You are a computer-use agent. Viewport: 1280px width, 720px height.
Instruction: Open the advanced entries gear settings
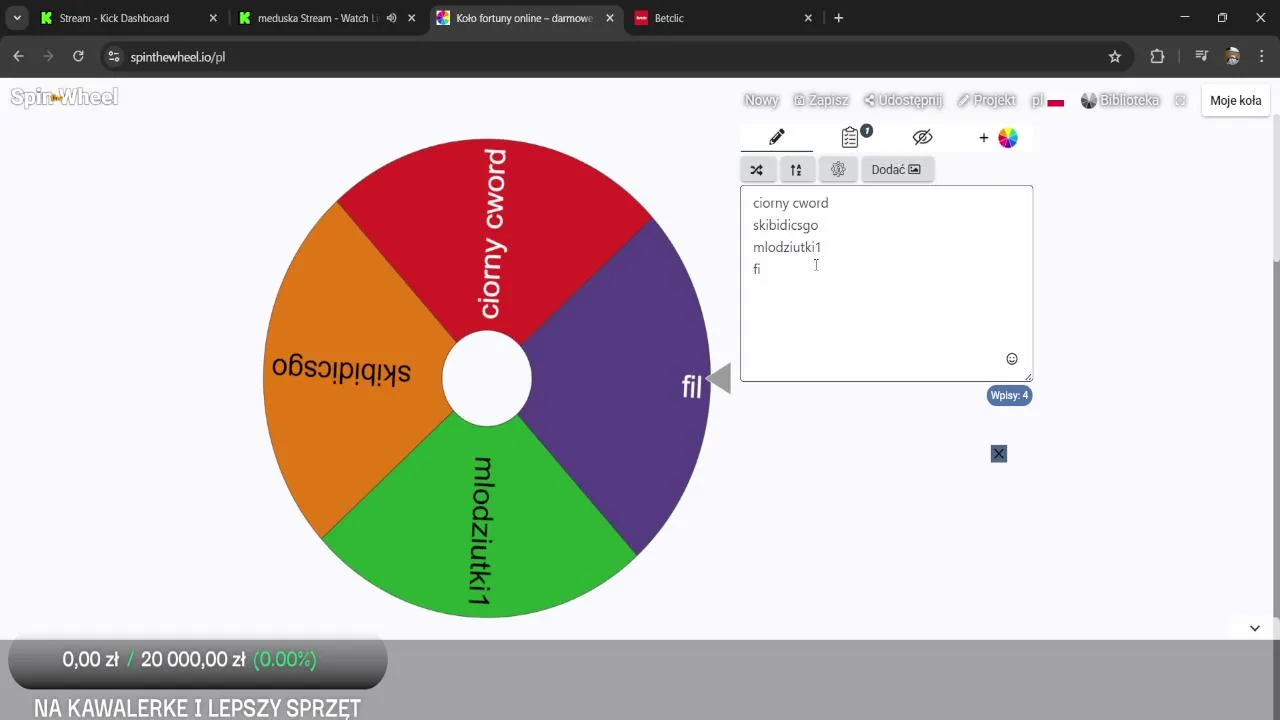pyautogui.click(x=838, y=170)
